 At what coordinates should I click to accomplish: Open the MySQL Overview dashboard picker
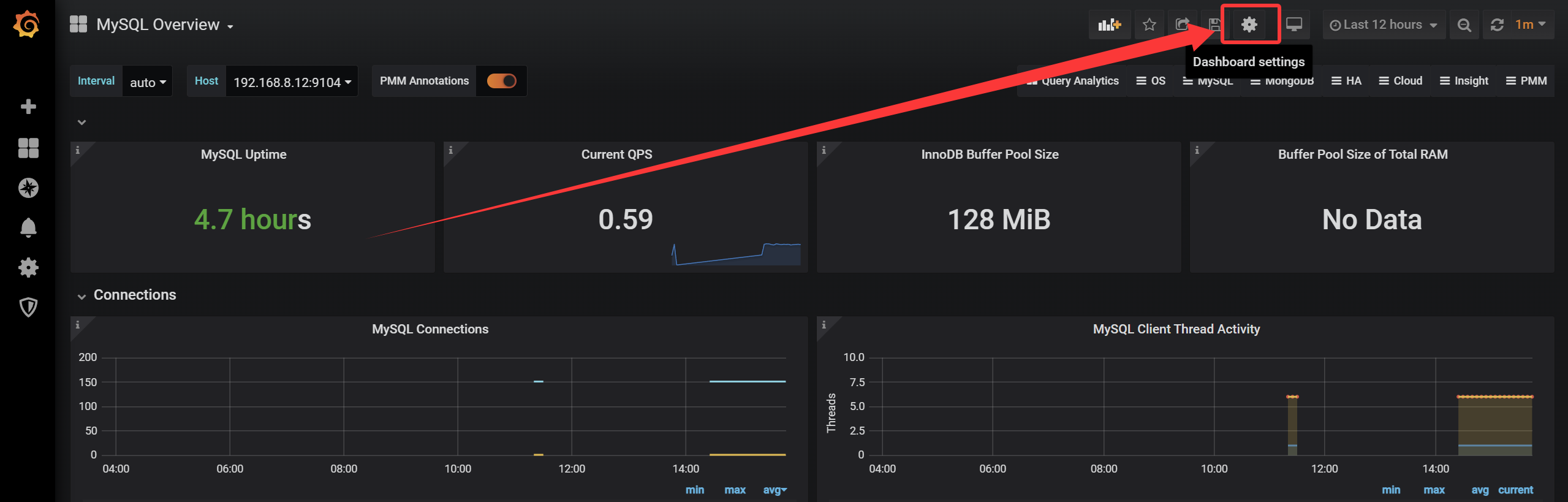coord(165,25)
